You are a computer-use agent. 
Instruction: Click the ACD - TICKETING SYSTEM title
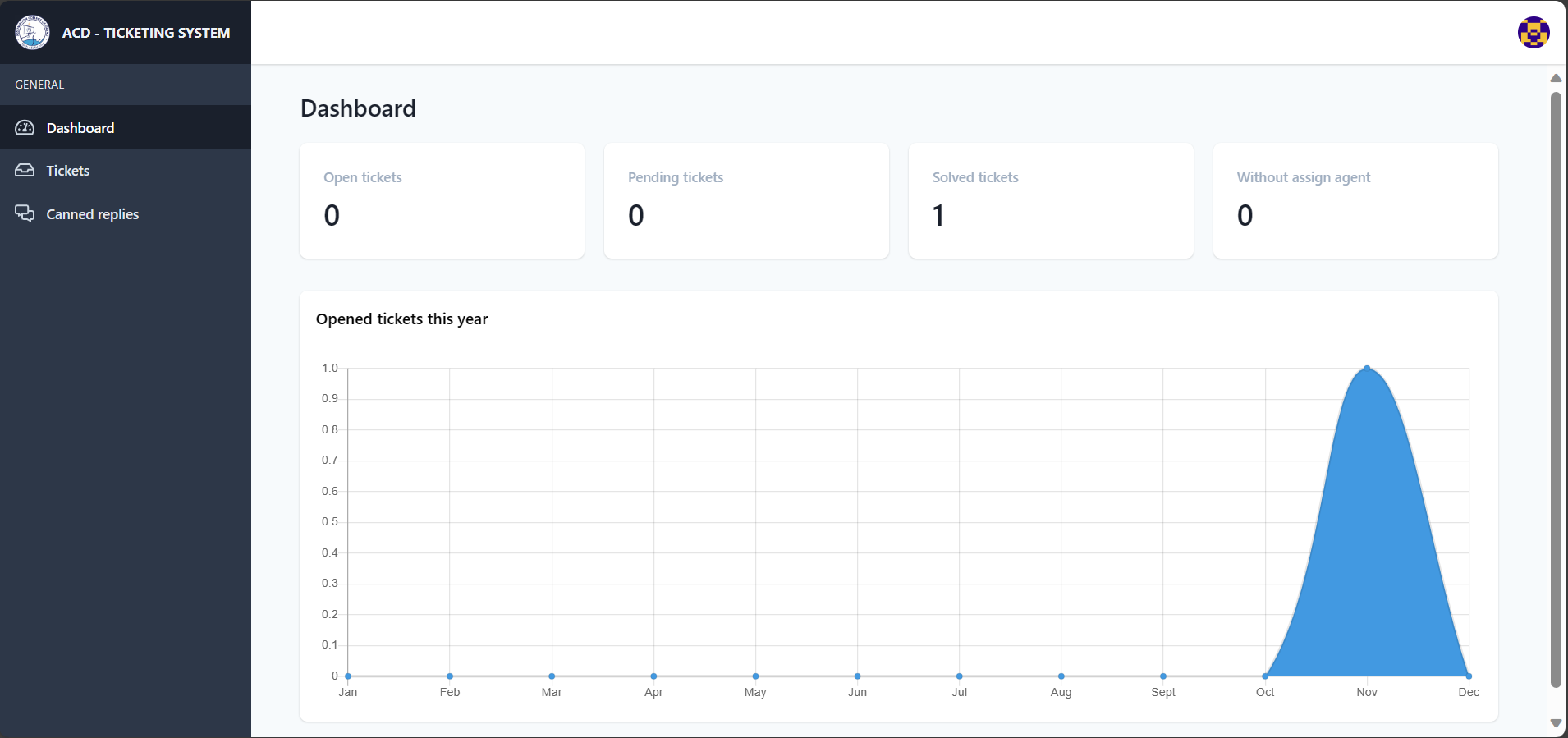pos(146,33)
